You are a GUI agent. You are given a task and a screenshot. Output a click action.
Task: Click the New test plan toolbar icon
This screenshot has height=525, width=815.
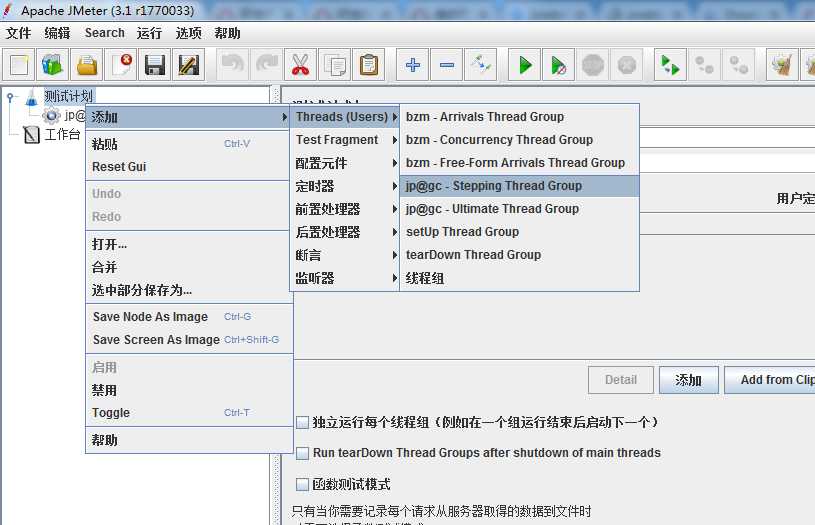click(x=19, y=65)
